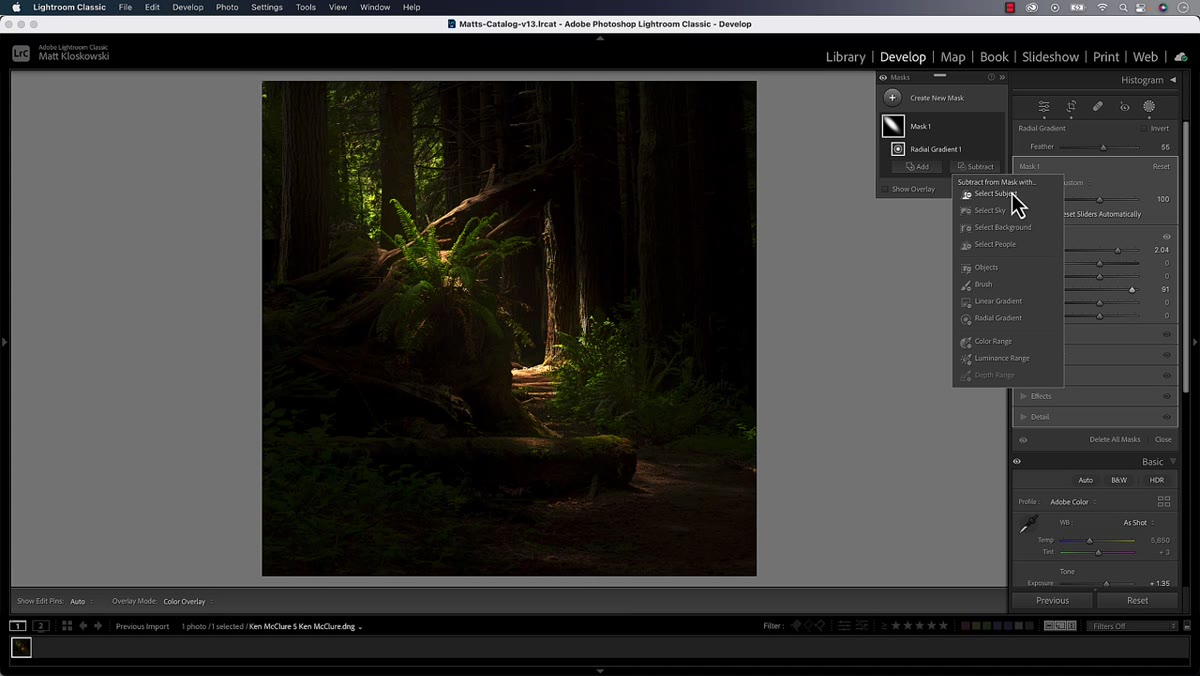The image size is (1200, 676).
Task: Enable the Show Overlay checkbox
Action: (x=885, y=189)
